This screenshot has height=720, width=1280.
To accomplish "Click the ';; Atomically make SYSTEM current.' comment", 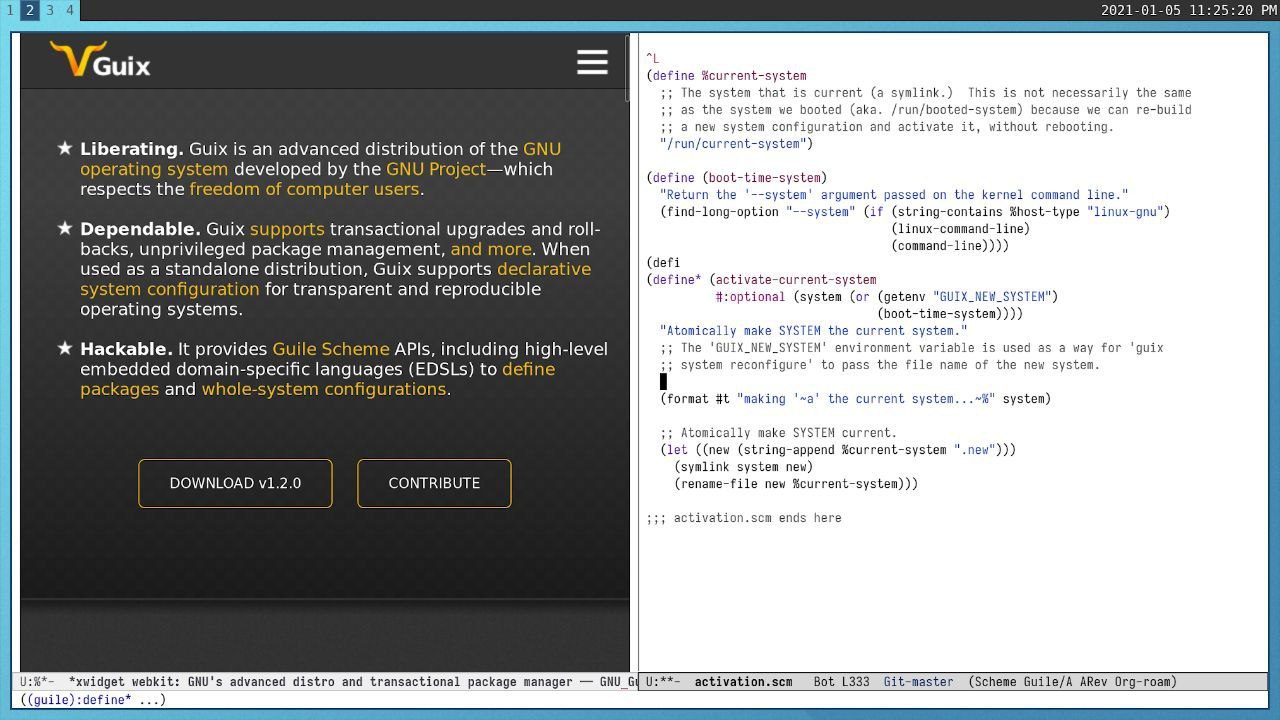I will point(779,433).
